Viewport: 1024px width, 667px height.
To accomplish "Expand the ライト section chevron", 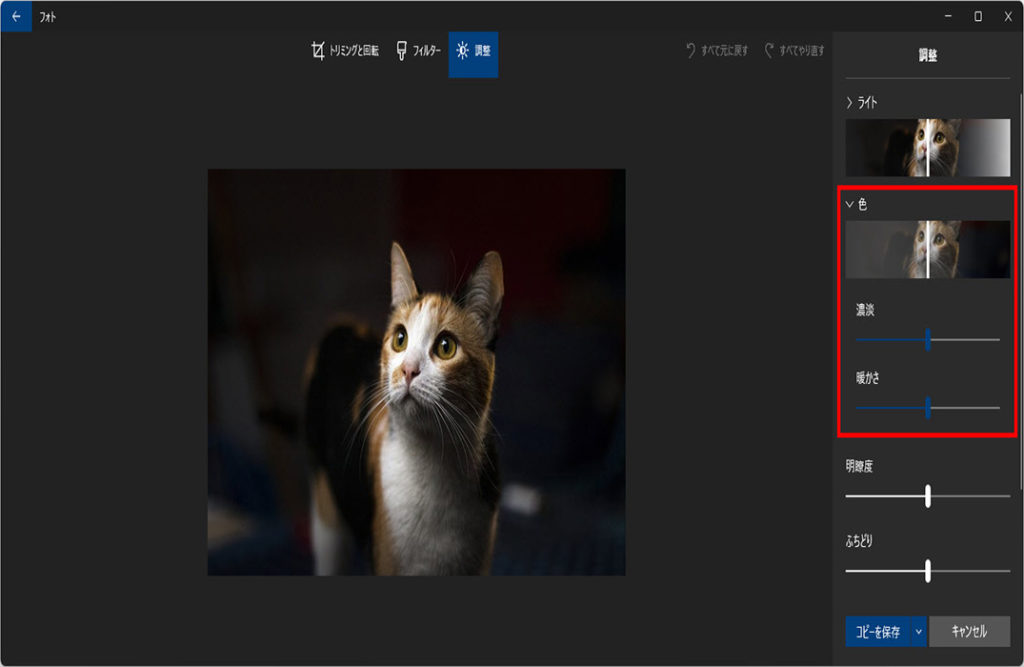I will [x=850, y=103].
